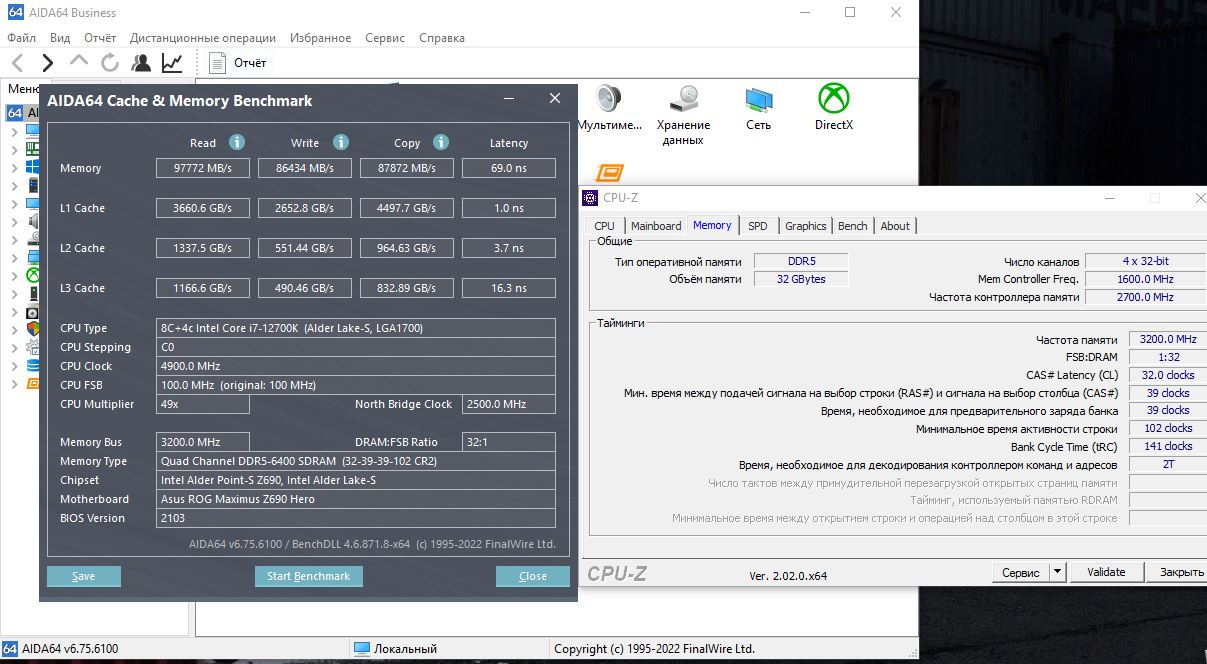Click the CPU Type field showing Core i7-12700K
The width and height of the screenshot is (1207, 664).
pyautogui.click(x=356, y=328)
